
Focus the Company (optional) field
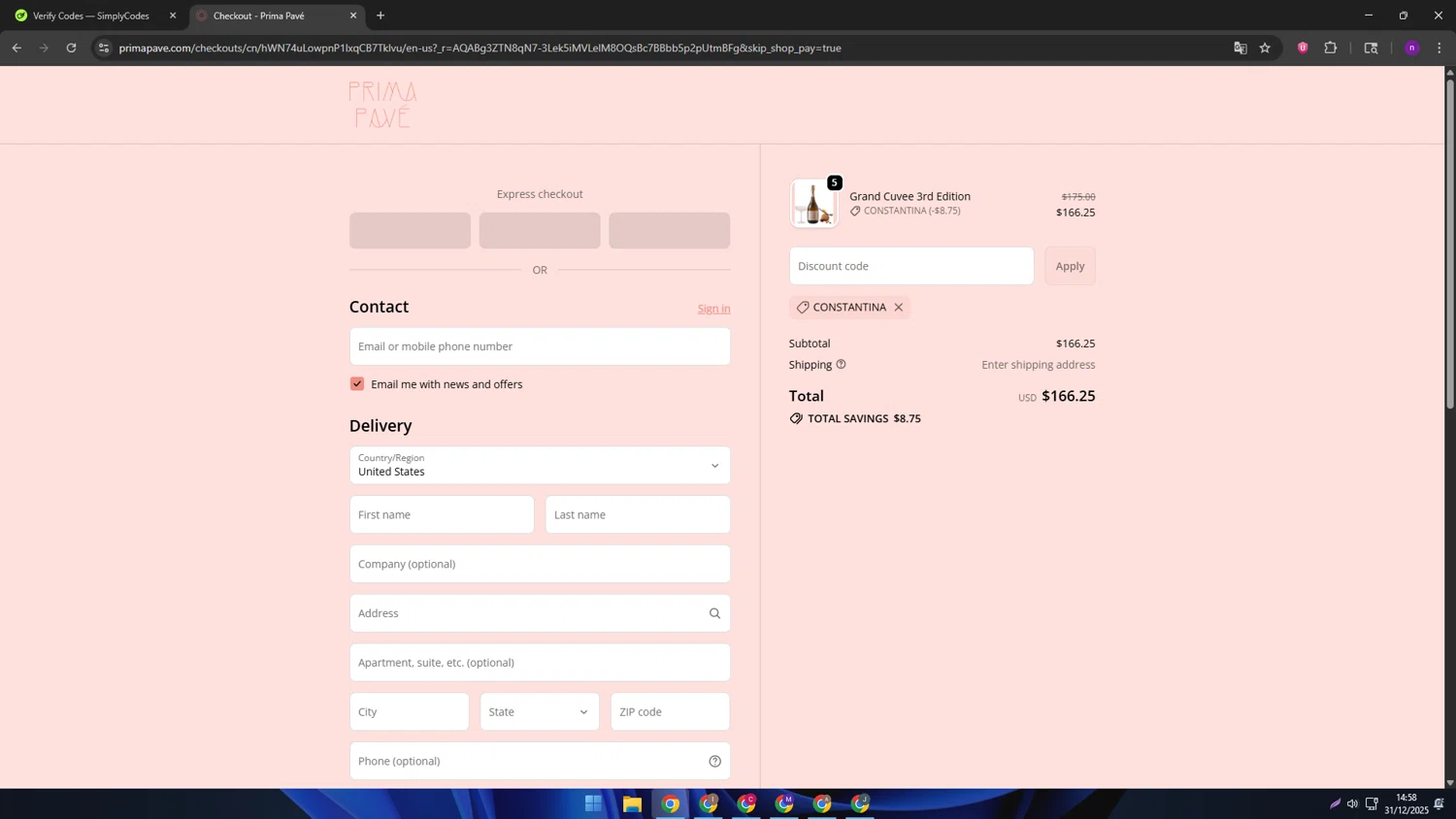tap(540, 564)
